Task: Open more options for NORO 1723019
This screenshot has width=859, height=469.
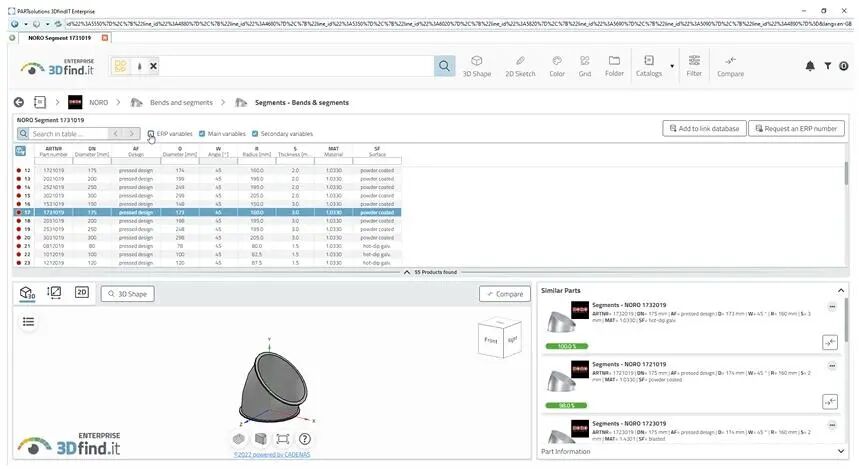Action: pos(832,425)
